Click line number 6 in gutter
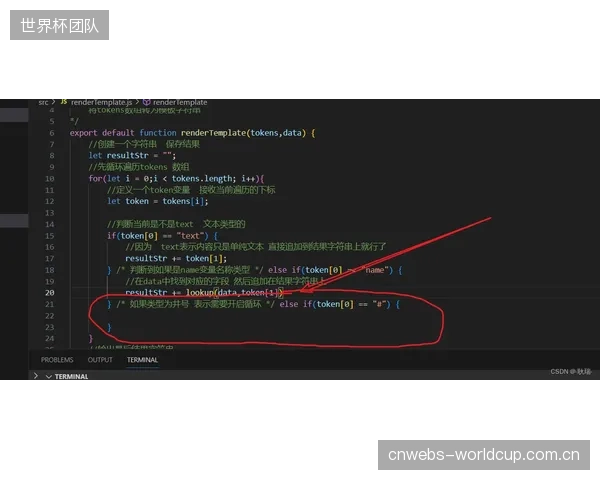 pyautogui.click(x=52, y=133)
